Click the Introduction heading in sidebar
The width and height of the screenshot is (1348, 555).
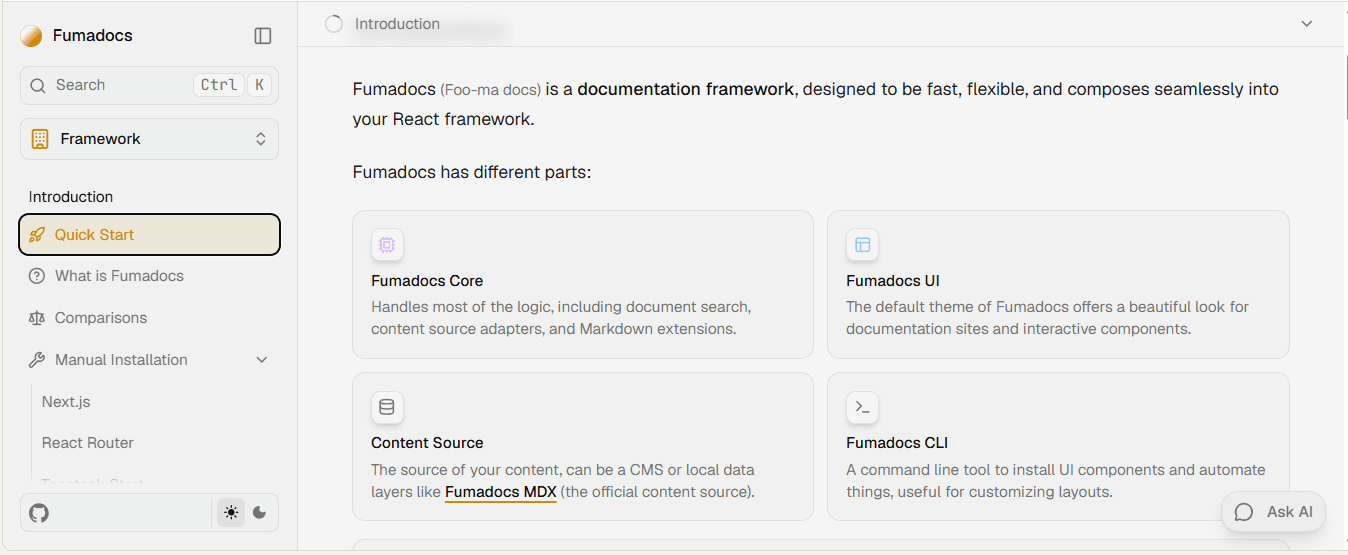(x=71, y=197)
